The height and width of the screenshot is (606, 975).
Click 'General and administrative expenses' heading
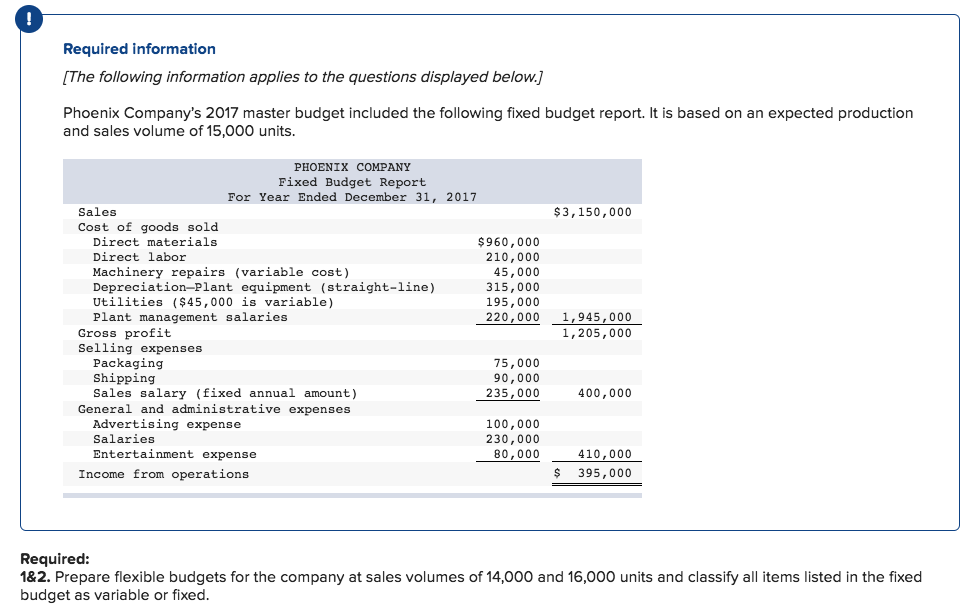(x=214, y=409)
